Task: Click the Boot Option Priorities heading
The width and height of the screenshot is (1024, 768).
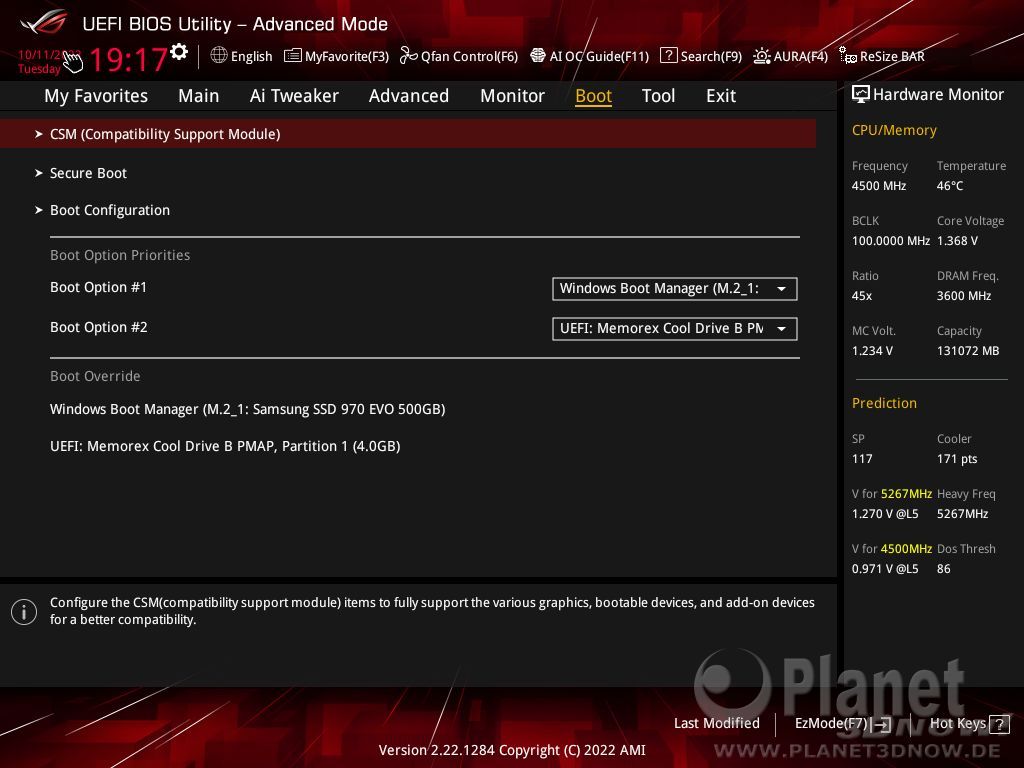Action: [120, 255]
